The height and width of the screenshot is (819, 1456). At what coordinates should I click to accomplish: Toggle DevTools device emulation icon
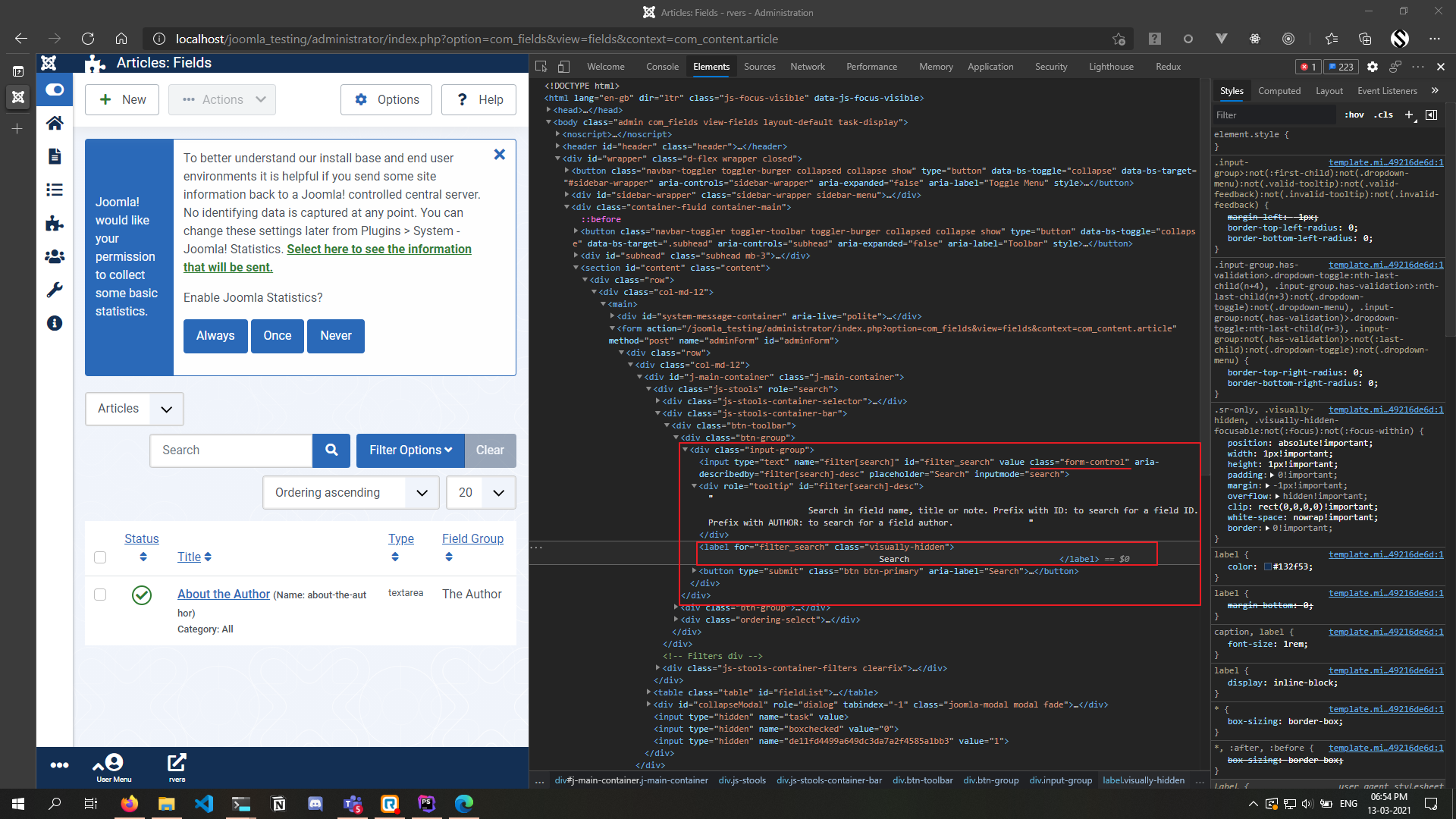tap(563, 67)
